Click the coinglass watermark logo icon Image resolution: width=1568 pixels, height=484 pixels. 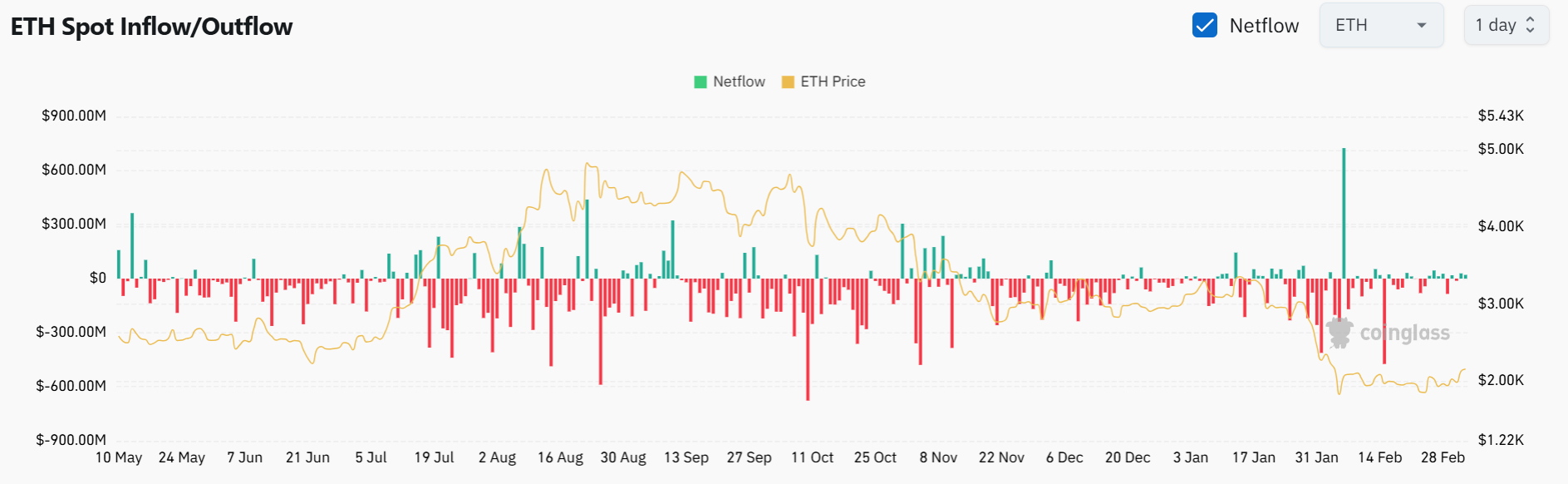point(1339,333)
